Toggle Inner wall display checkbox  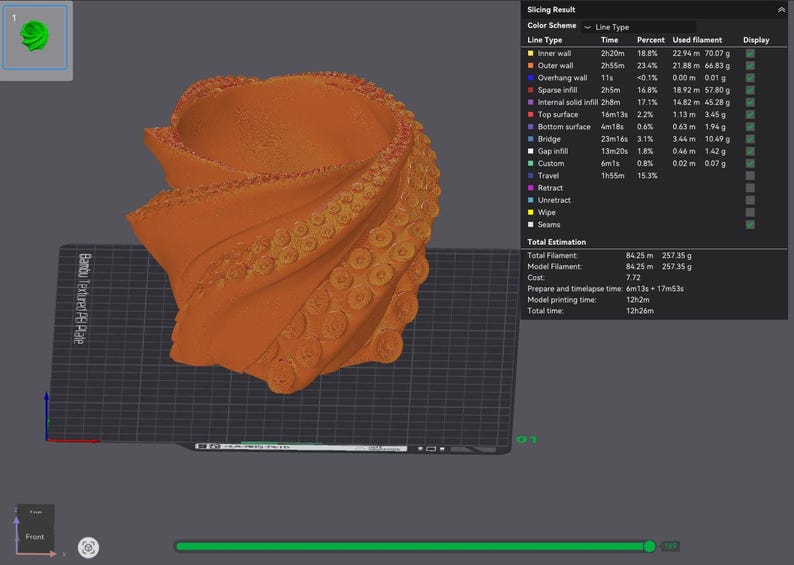[750, 53]
